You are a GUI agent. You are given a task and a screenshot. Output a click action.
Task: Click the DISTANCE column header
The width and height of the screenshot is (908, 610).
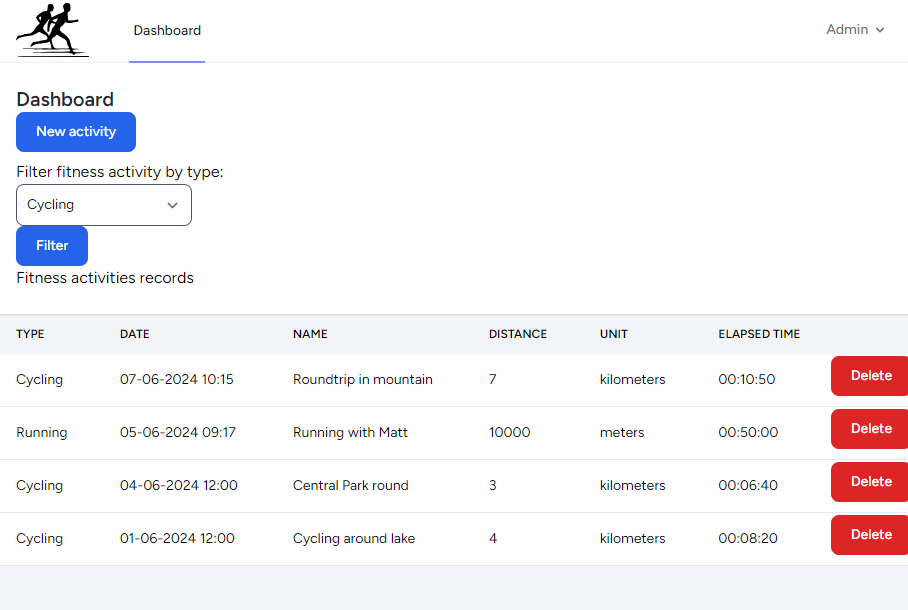518,334
